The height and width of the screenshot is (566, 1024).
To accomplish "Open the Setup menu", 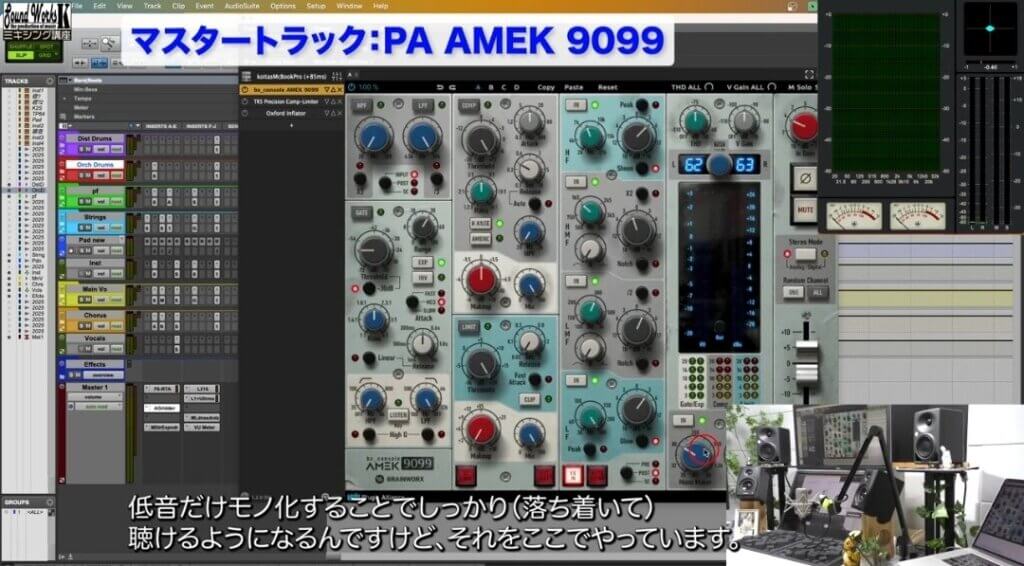I will click(316, 6).
